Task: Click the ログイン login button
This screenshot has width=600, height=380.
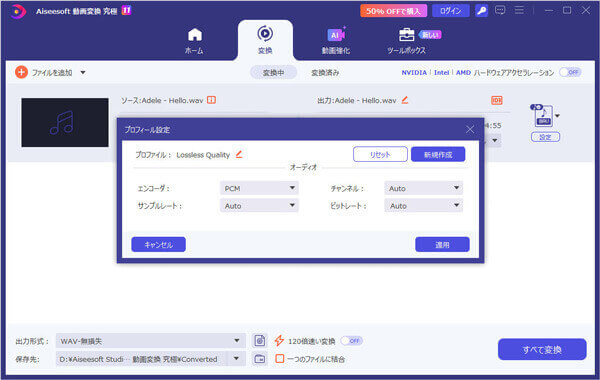Action: (x=451, y=11)
